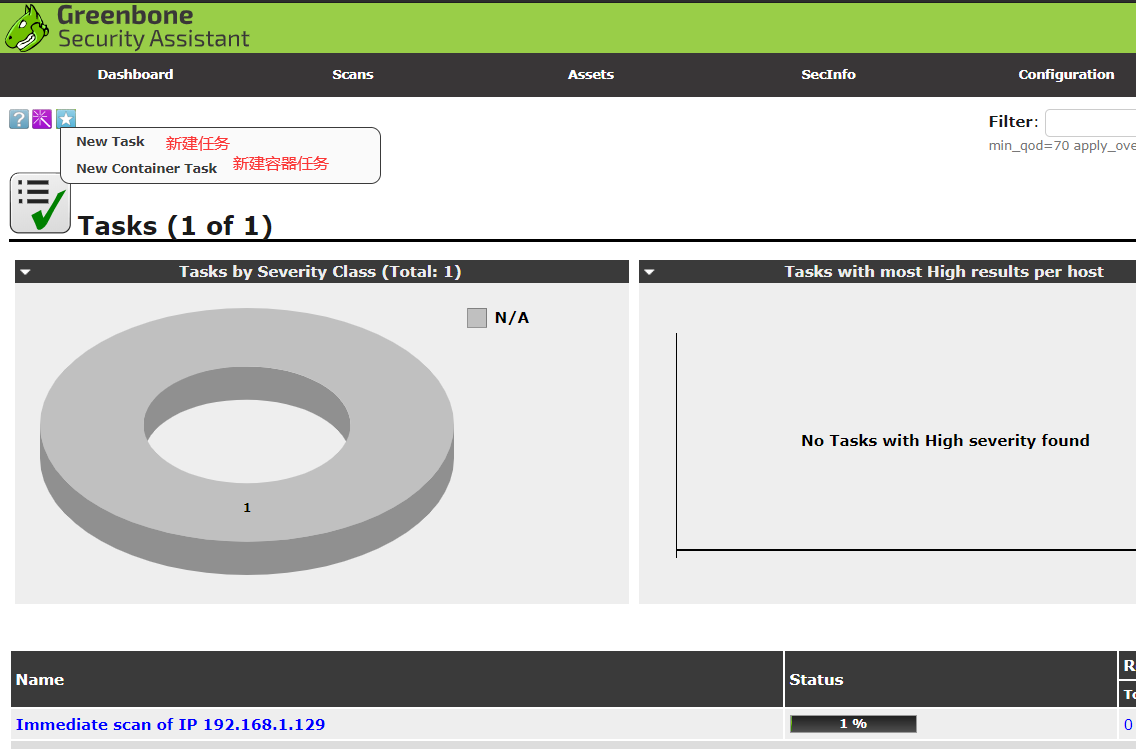This screenshot has width=1136, height=749.
Task: Click the N/A gray legend swatch
Action: coord(477,318)
